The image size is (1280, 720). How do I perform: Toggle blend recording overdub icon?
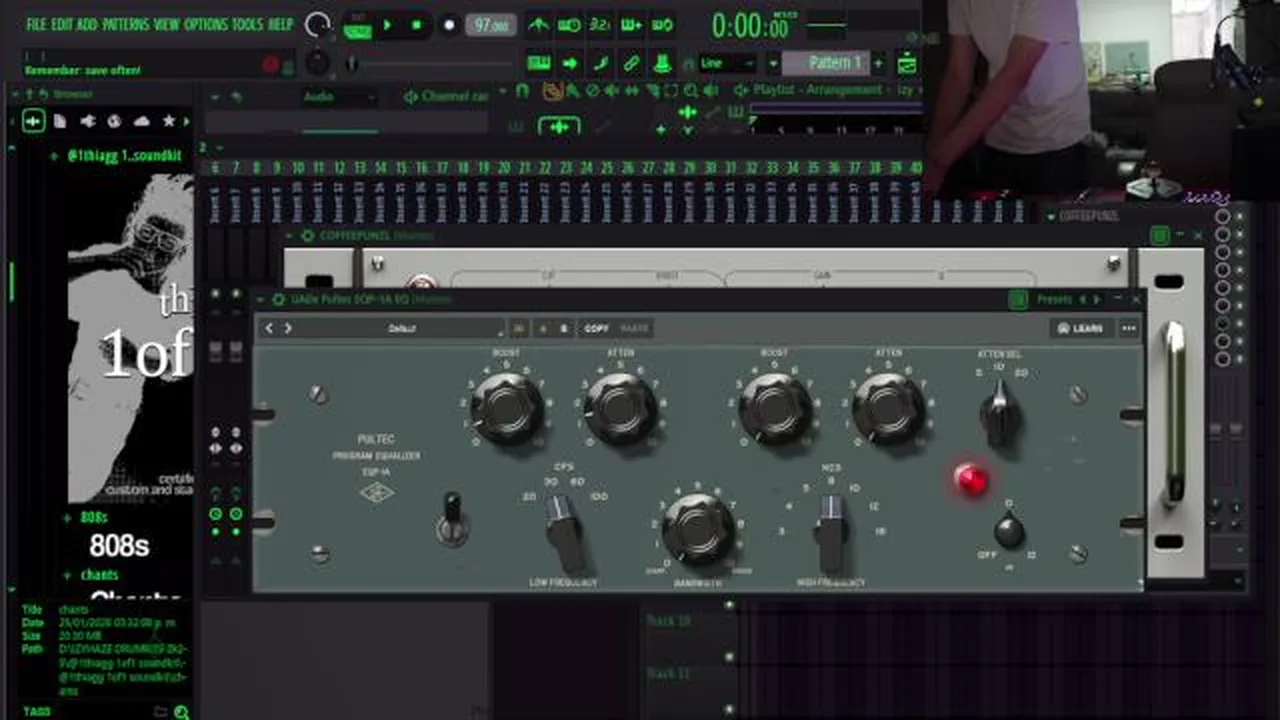631,25
